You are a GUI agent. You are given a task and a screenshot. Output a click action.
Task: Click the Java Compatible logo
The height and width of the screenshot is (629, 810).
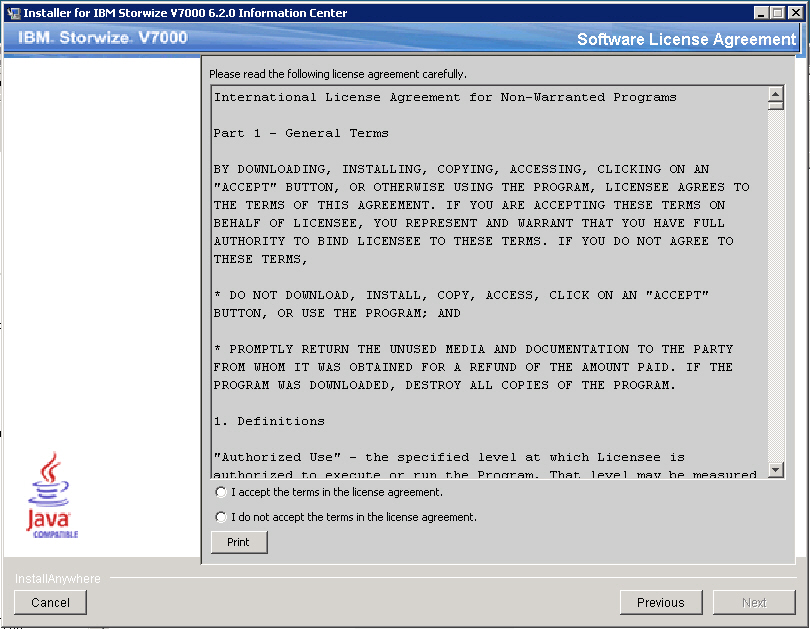[x=52, y=495]
